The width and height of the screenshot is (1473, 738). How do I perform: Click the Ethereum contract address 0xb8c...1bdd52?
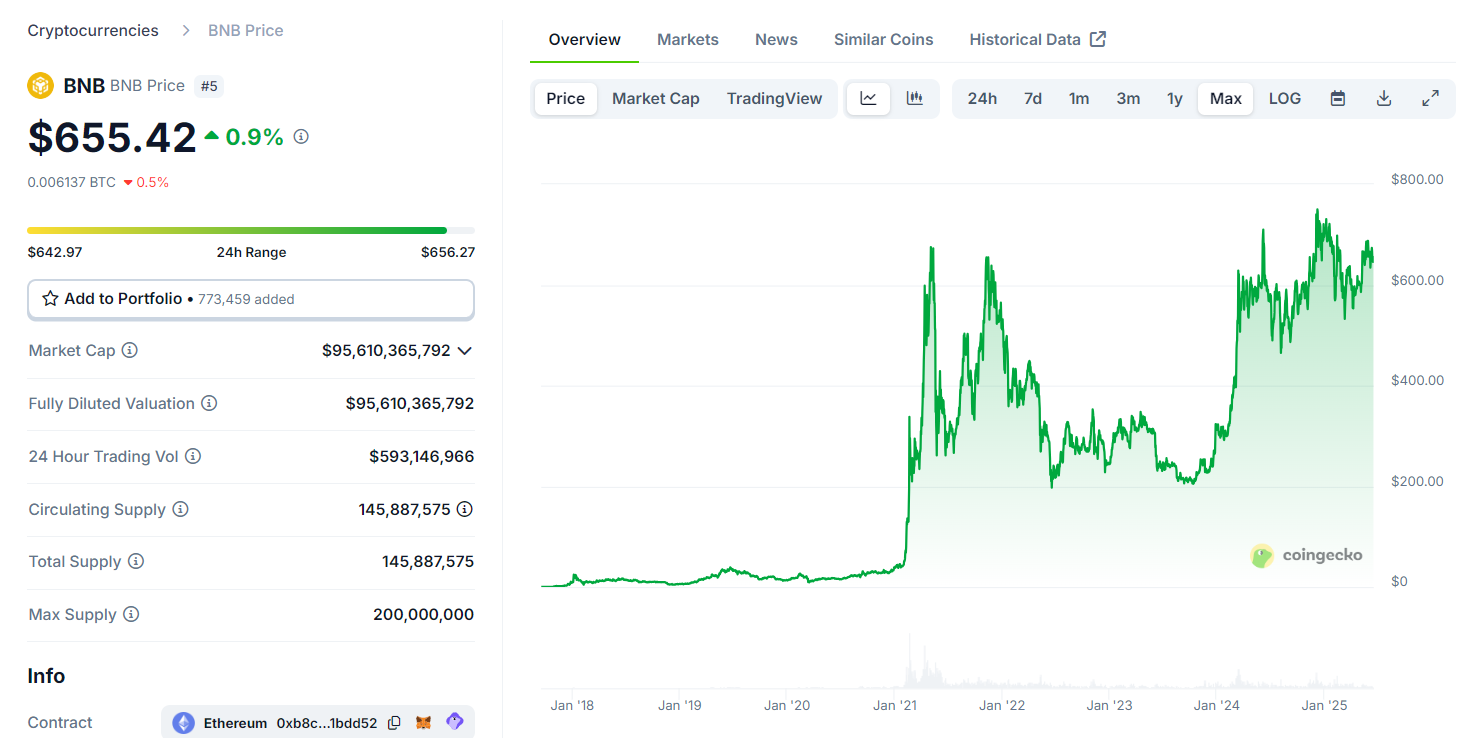point(327,723)
